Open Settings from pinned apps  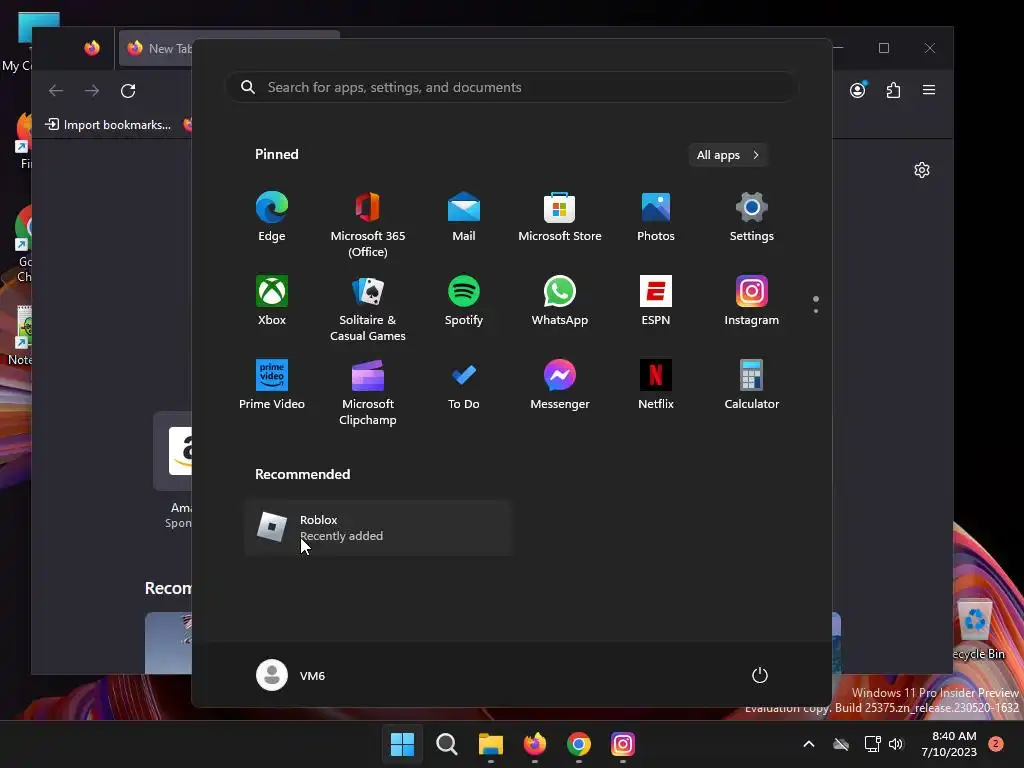click(x=752, y=217)
